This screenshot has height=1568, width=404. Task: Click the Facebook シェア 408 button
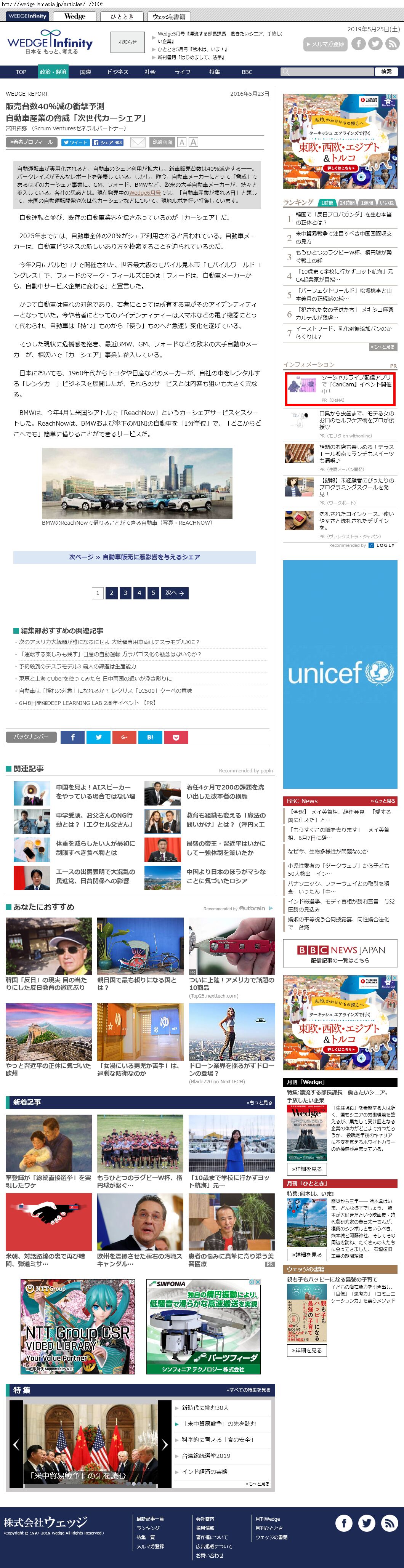[x=108, y=143]
